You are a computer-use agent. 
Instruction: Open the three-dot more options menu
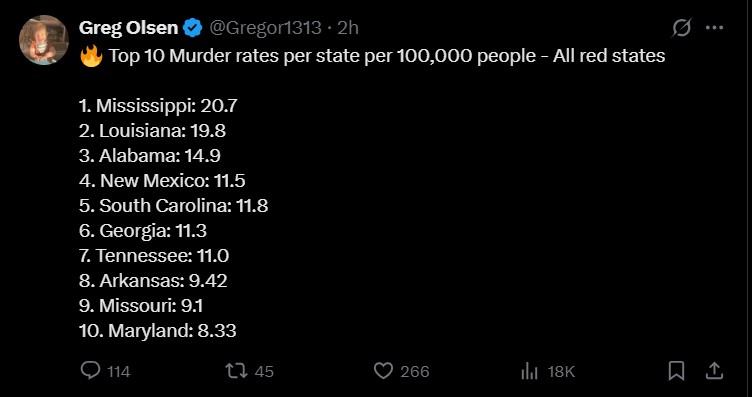point(714,28)
